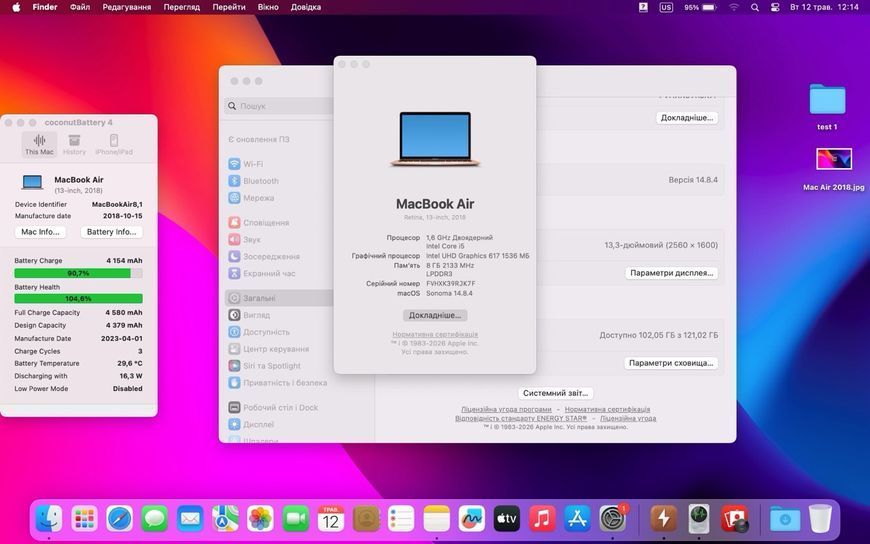Screen dimensions: 870x544
Task: Open the Apple menu
Action: (16, 7)
